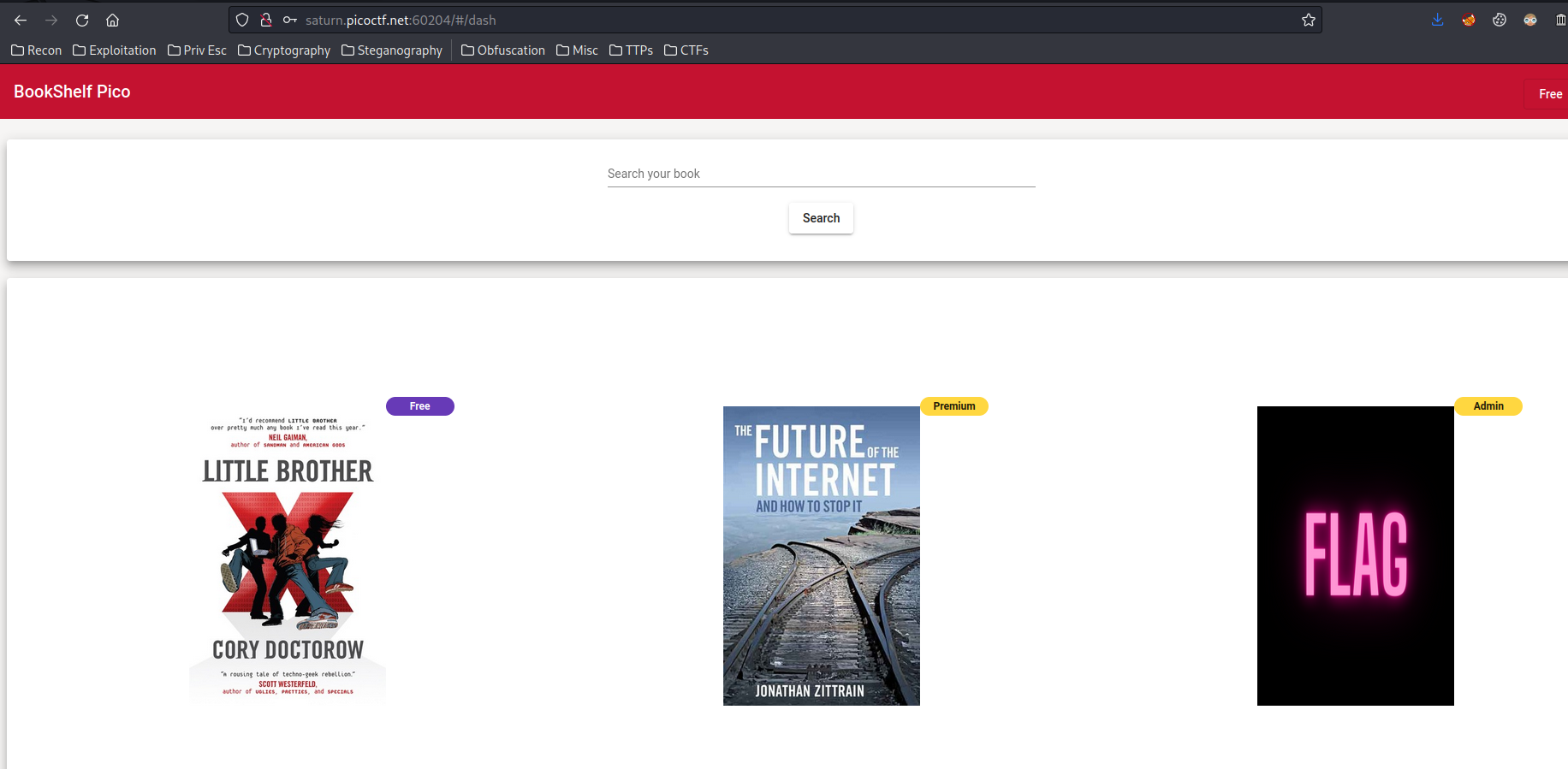Viewport: 1568px width, 769px height.
Task: Open The Future of the Internet cover
Action: pyautogui.click(x=822, y=556)
